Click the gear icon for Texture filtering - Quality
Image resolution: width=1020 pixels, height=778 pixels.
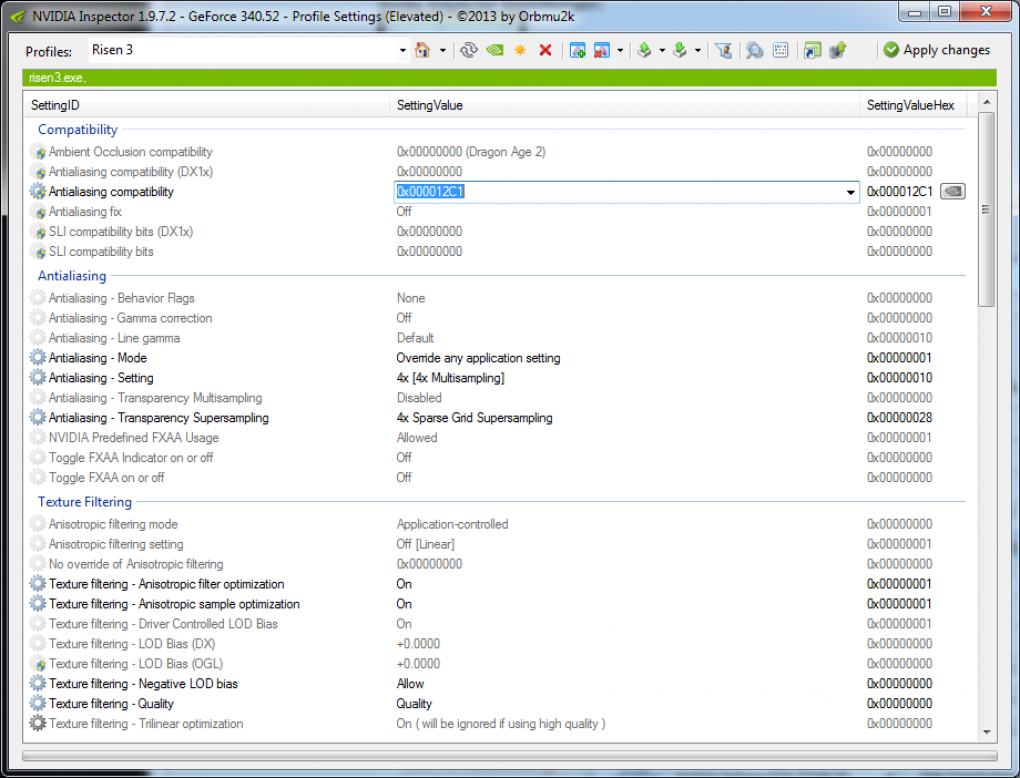(x=38, y=703)
